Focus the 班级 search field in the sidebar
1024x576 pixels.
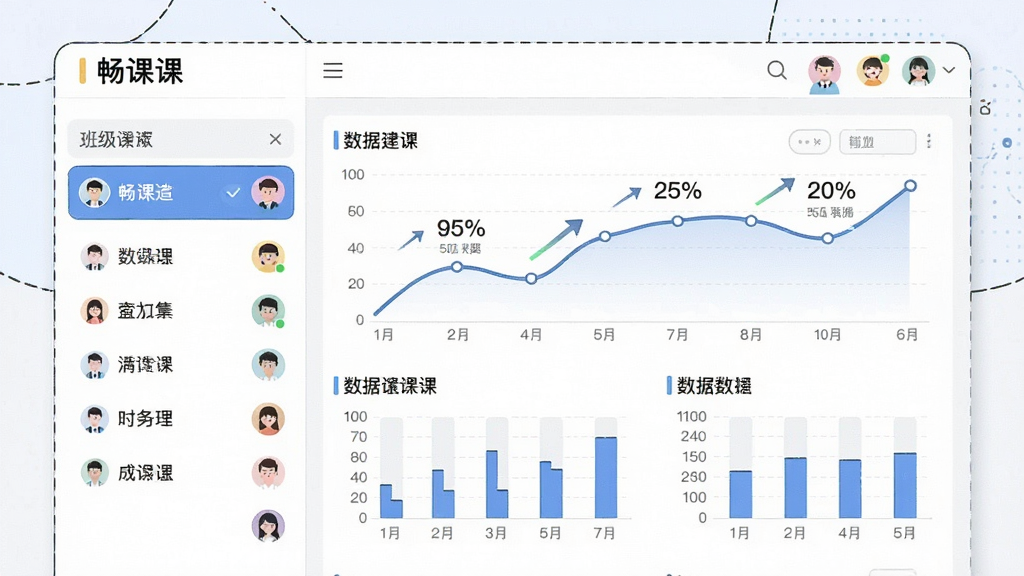181,138
